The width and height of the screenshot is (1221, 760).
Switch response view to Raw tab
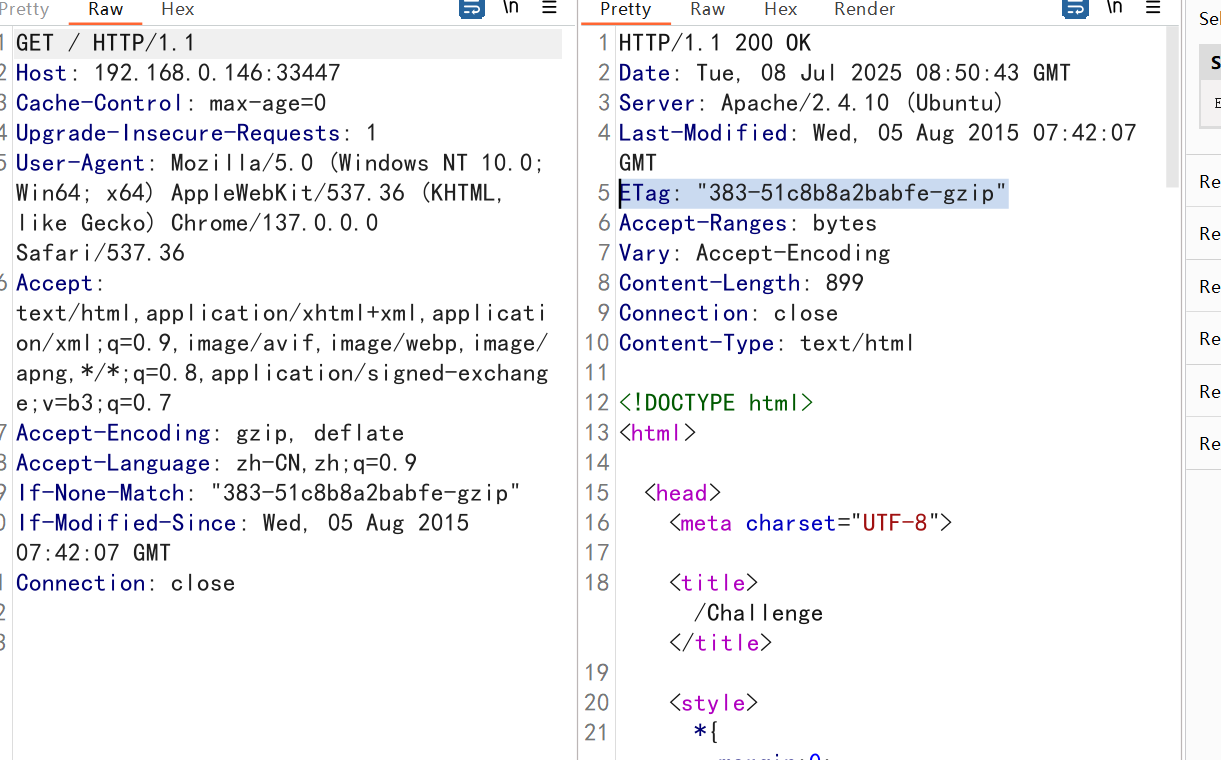coord(707,9)
